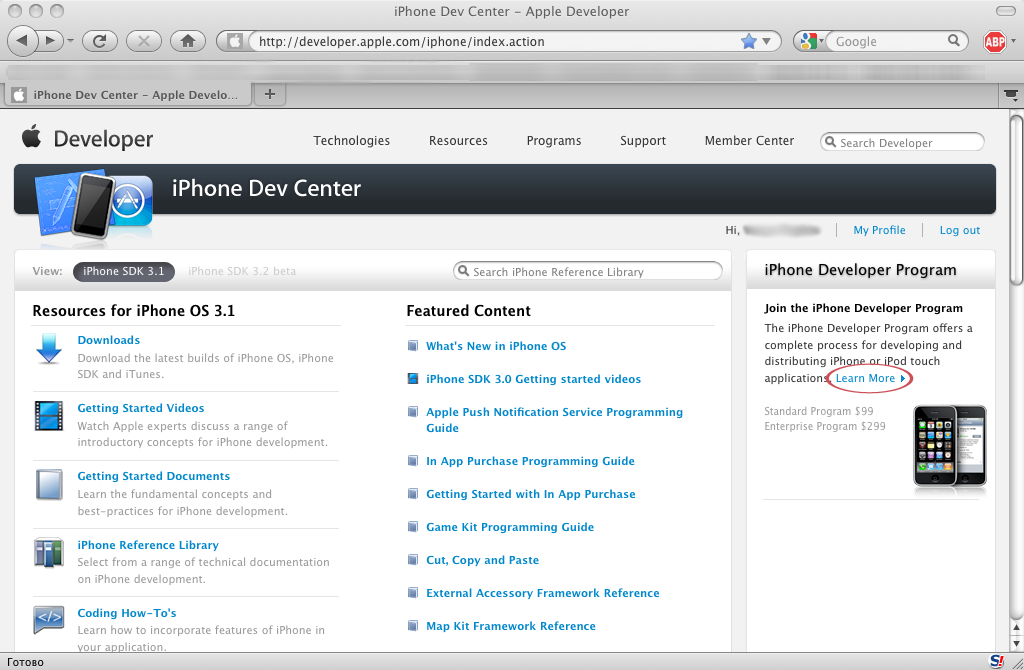
Task: Open In App Purchase Programming Guide
Action: pyautogui.click(x=530, y=461)
